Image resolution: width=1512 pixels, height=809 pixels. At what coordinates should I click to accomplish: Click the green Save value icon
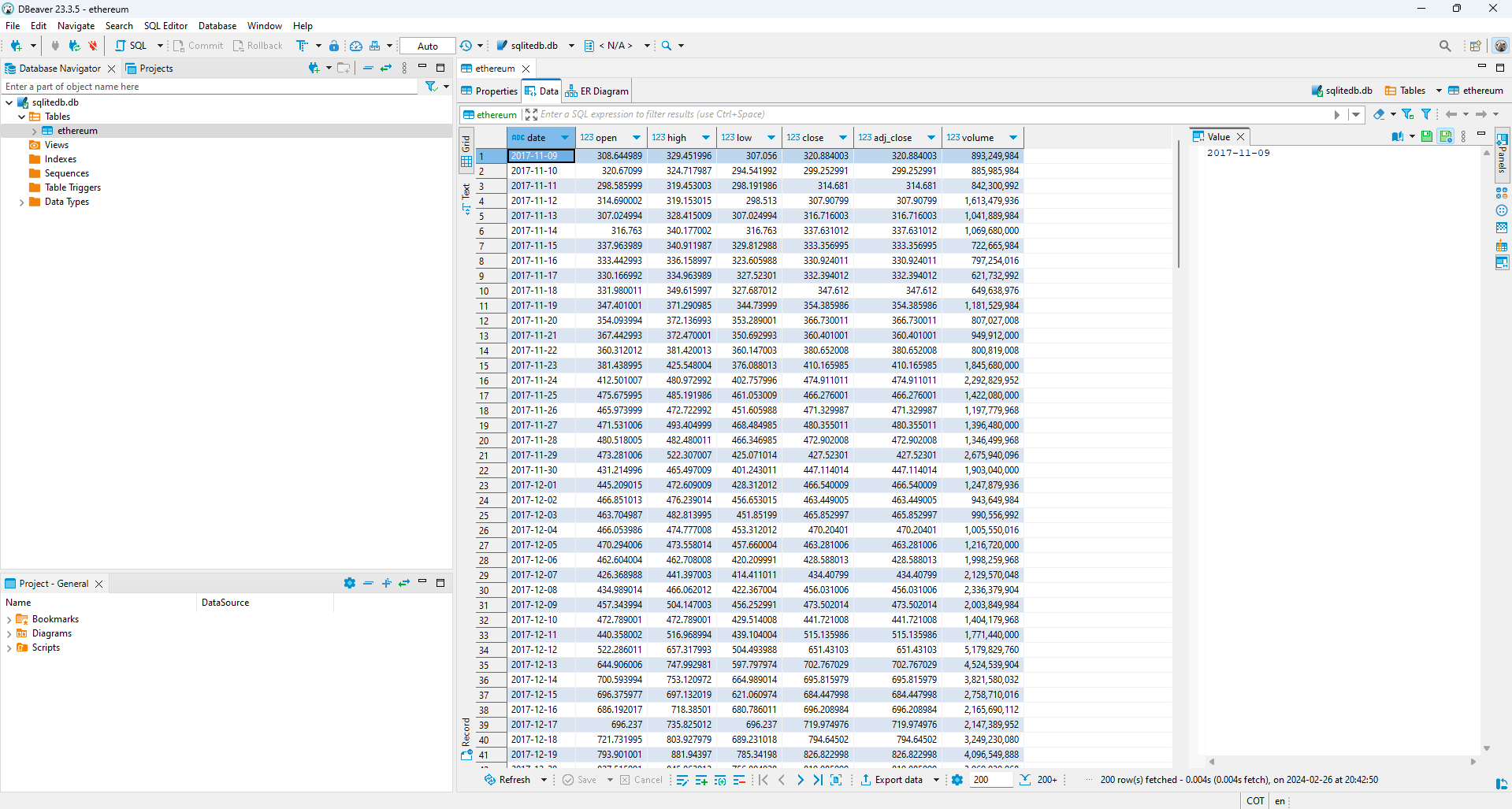click(x=1427, y=136)
